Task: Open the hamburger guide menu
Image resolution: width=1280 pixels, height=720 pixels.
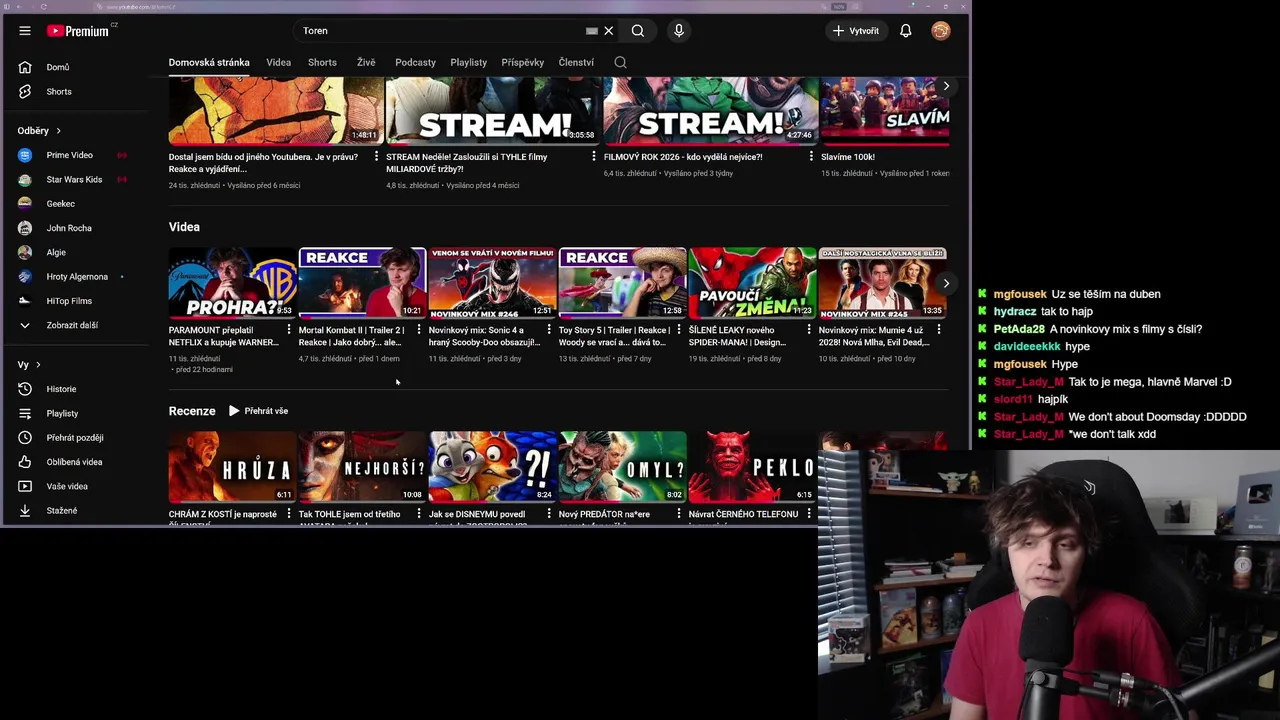Action: coord(25,31)
